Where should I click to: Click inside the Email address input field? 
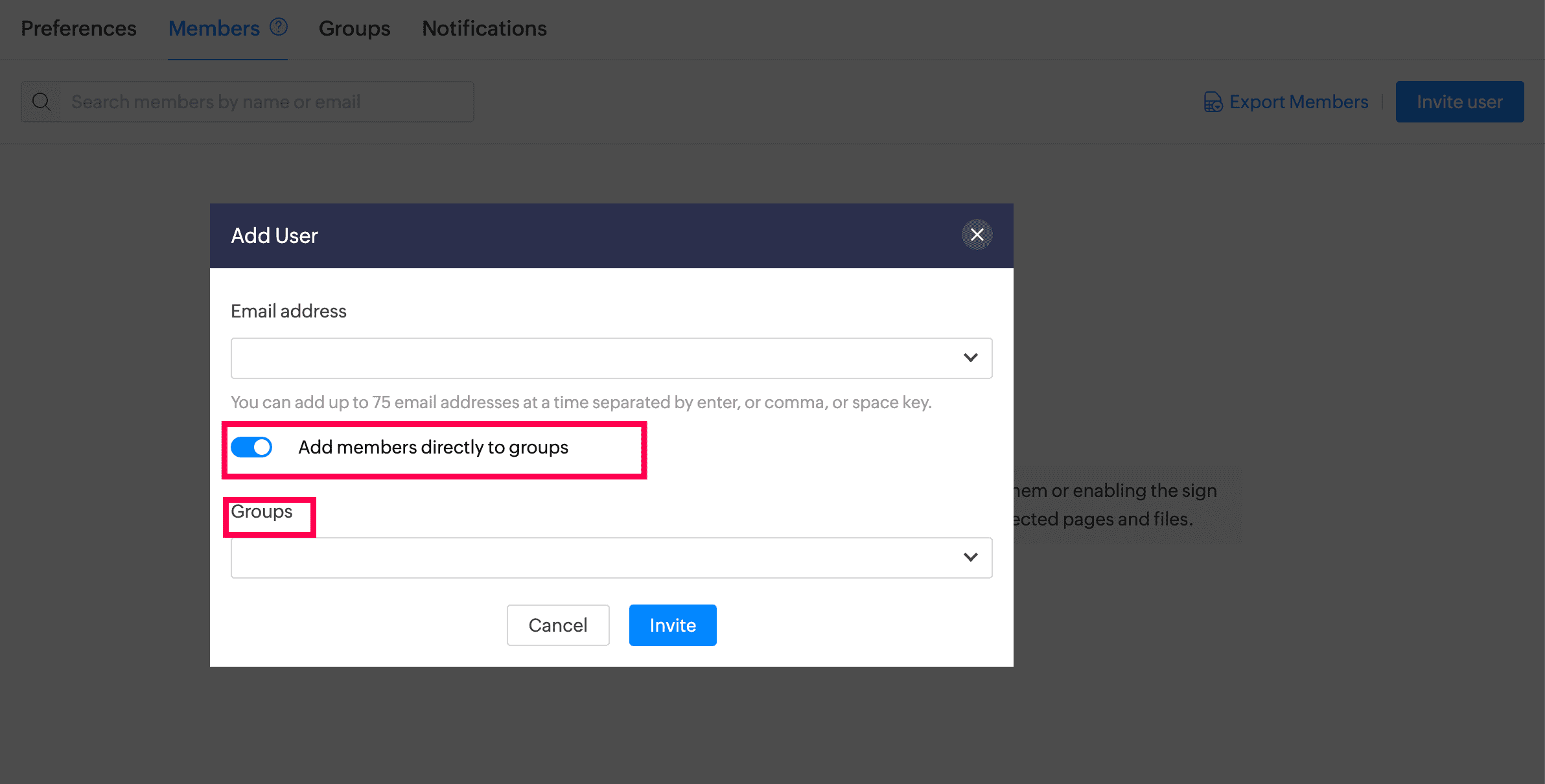(x=590, y=358)
